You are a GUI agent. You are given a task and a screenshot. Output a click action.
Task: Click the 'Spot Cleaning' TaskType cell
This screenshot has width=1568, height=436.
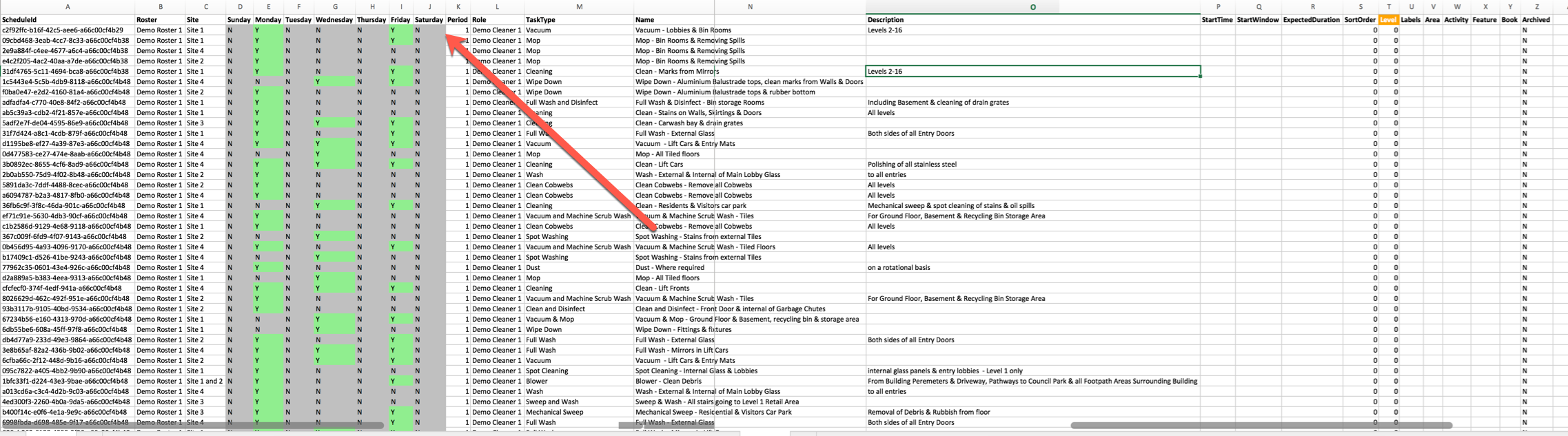tap(547, 371)
